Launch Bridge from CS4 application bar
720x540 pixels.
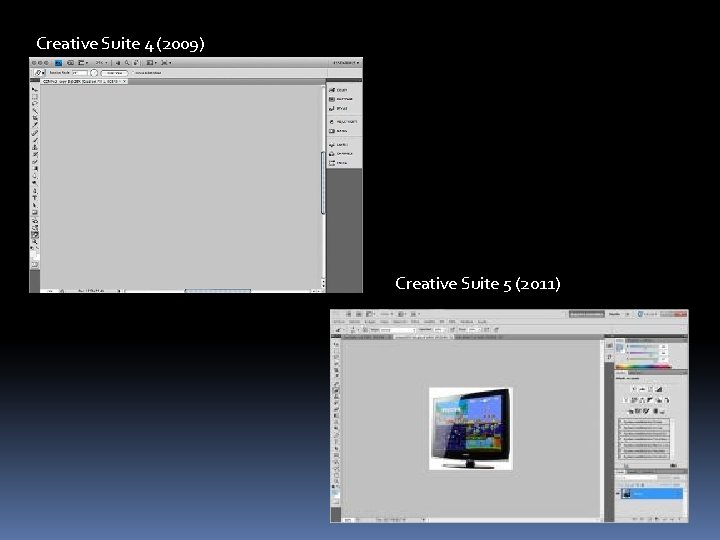click(70, 63)
